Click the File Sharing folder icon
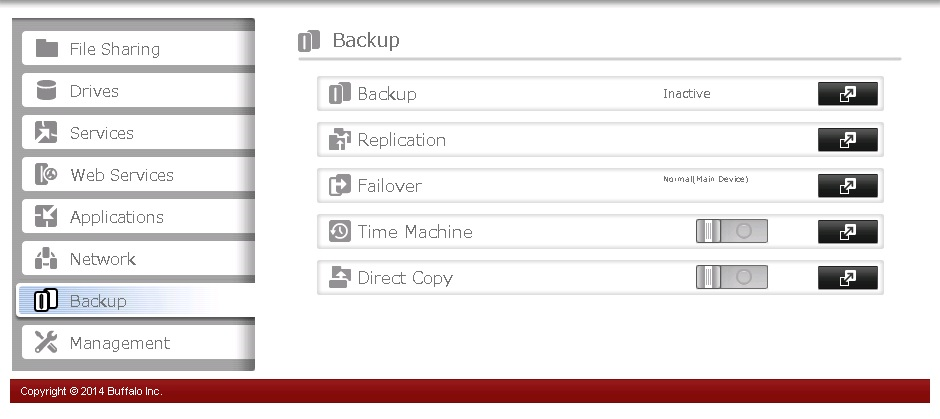This screenshot has height=419, width=940. pyautogui.click(x=46, y=48)
